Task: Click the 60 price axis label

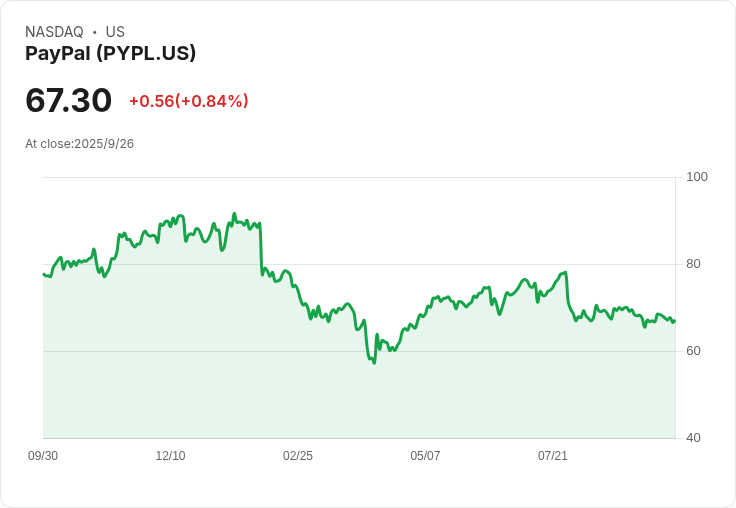Action: click(x=693, y=351)
